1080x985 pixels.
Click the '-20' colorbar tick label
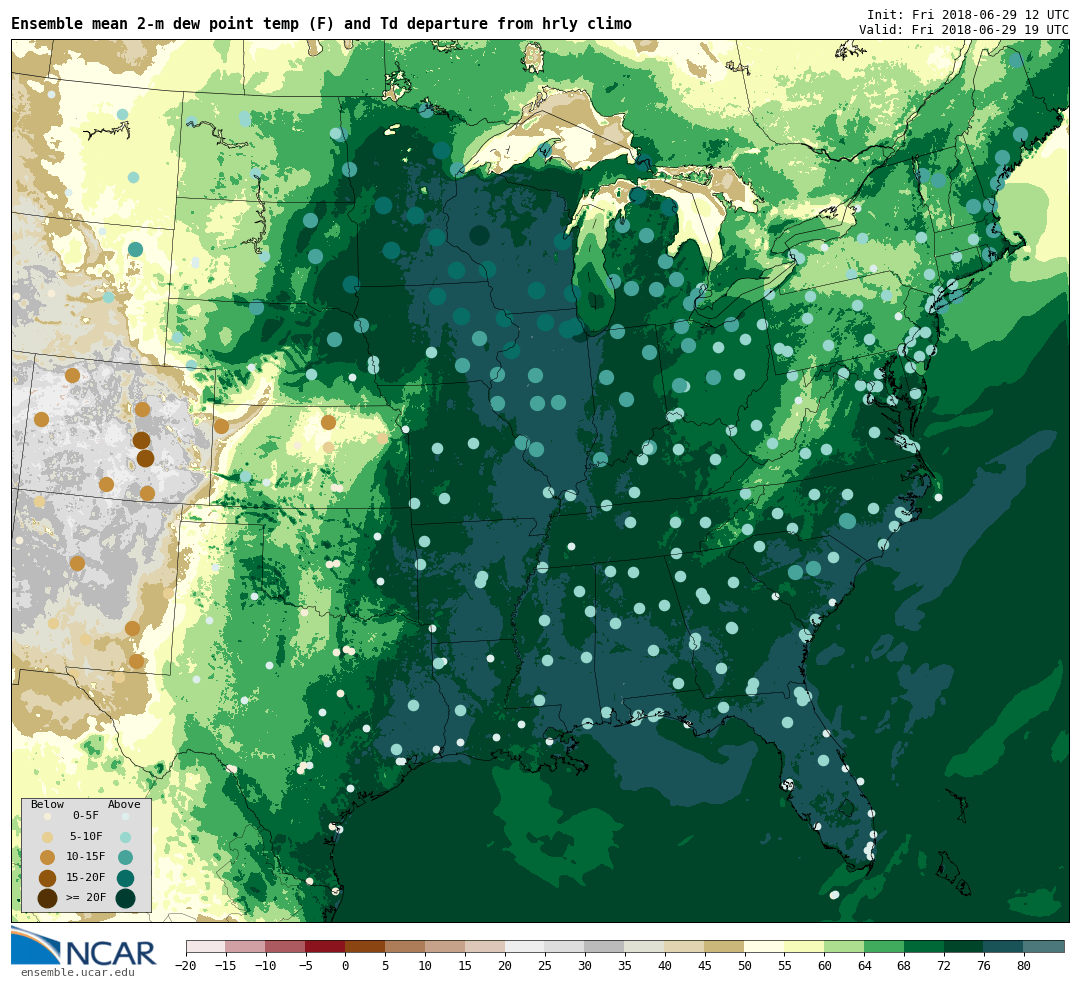click(x=186, y=966)
